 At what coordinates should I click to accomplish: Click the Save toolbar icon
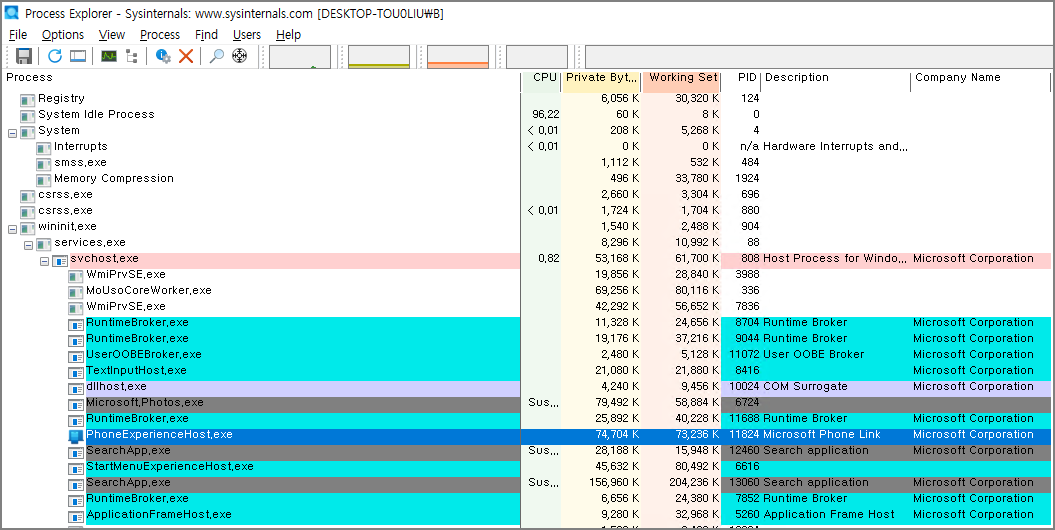24,56
